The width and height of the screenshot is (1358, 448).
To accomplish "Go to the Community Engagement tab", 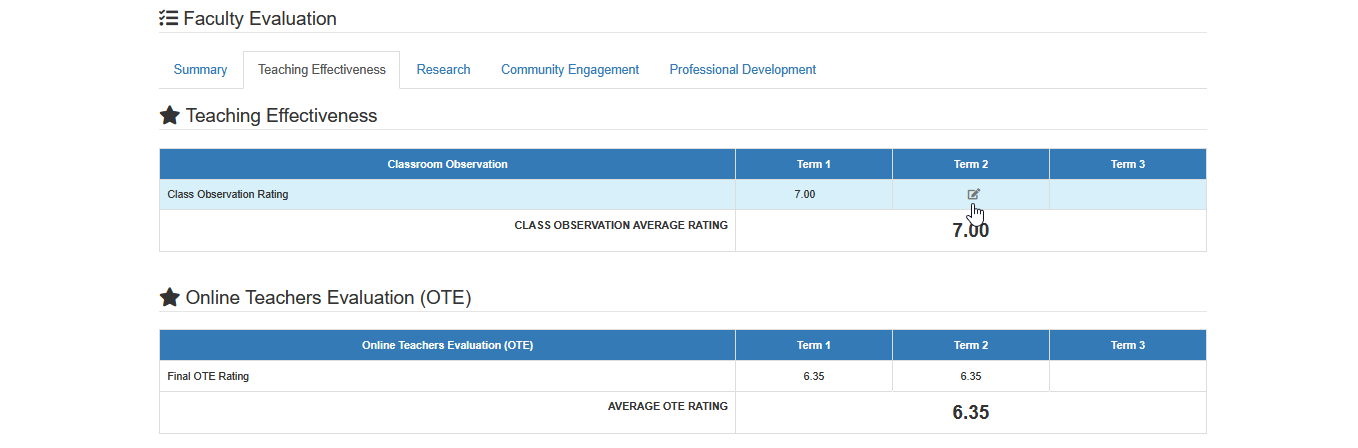I will pos(570,70).
